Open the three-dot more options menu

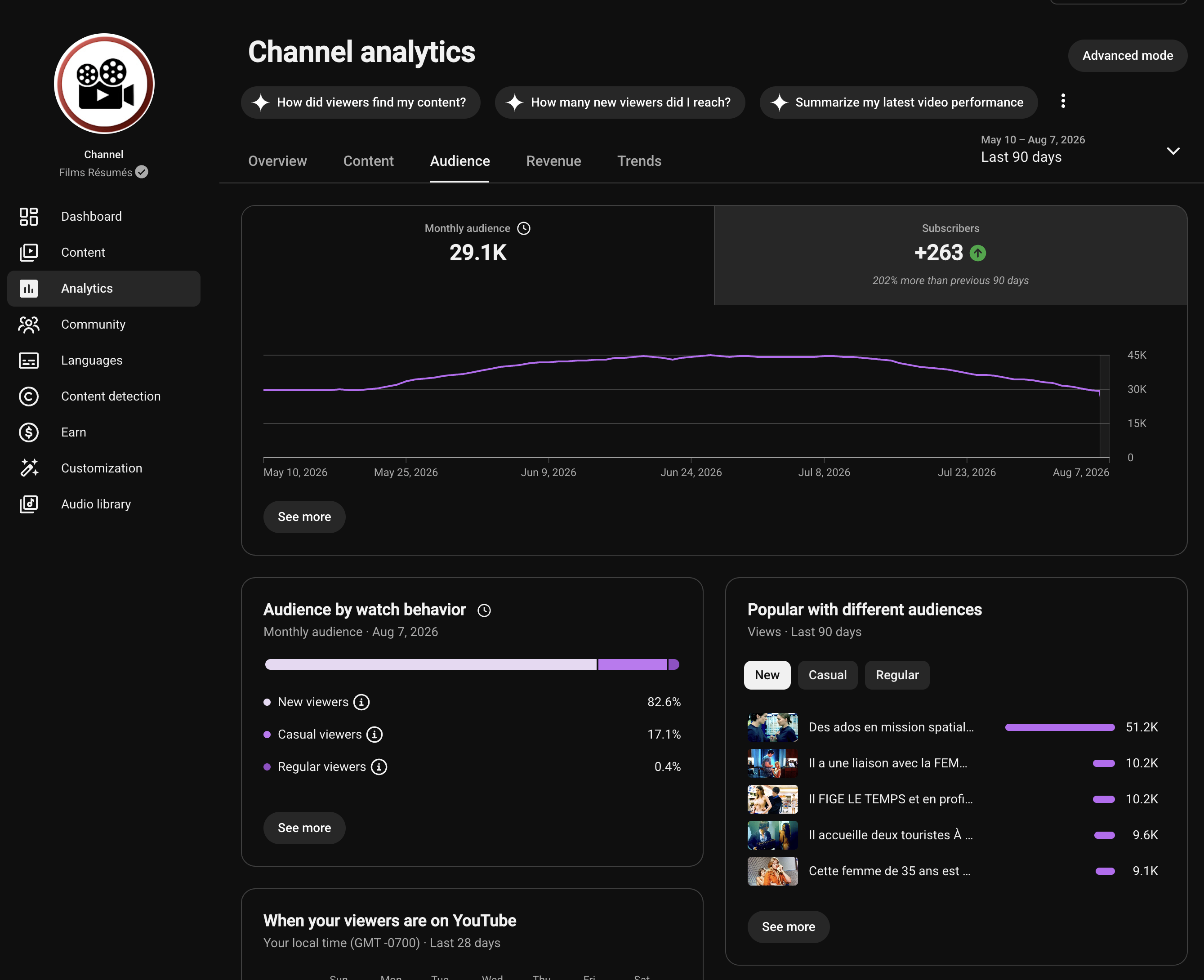point(1063,102)
